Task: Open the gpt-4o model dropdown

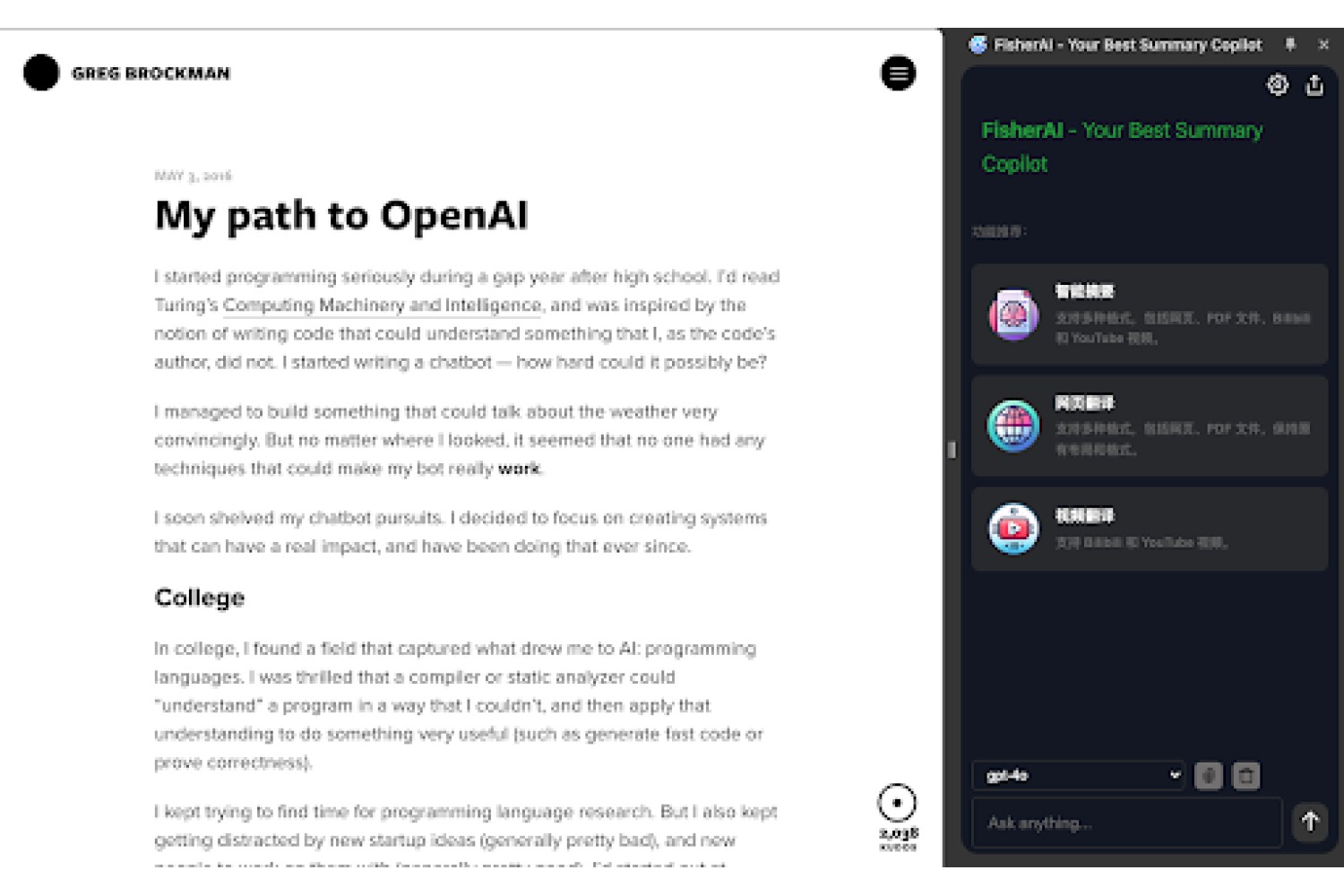Action: point(1079,775)
